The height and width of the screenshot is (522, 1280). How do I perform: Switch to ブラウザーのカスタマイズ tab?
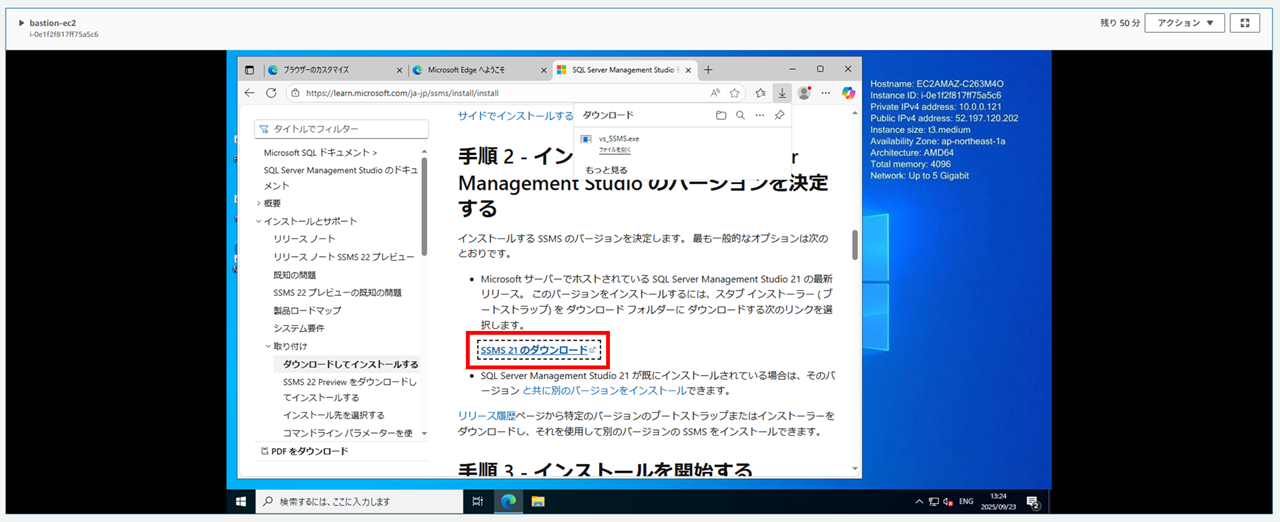coord(337,70)
